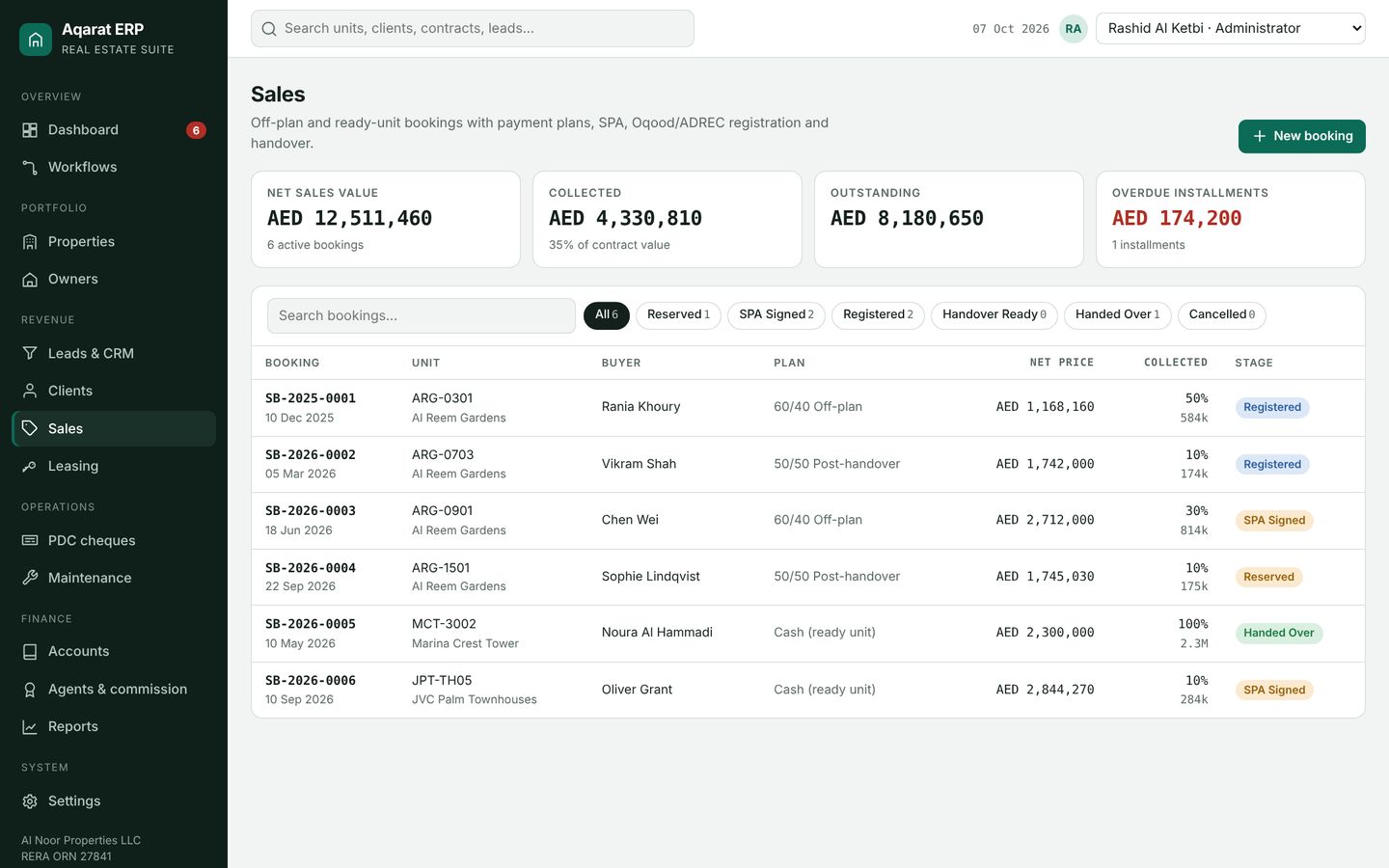This screenshot has width=1389, height=868.
Task: Click the Aqarat ERP home logo icon
Action: click(x=36, y=40)
